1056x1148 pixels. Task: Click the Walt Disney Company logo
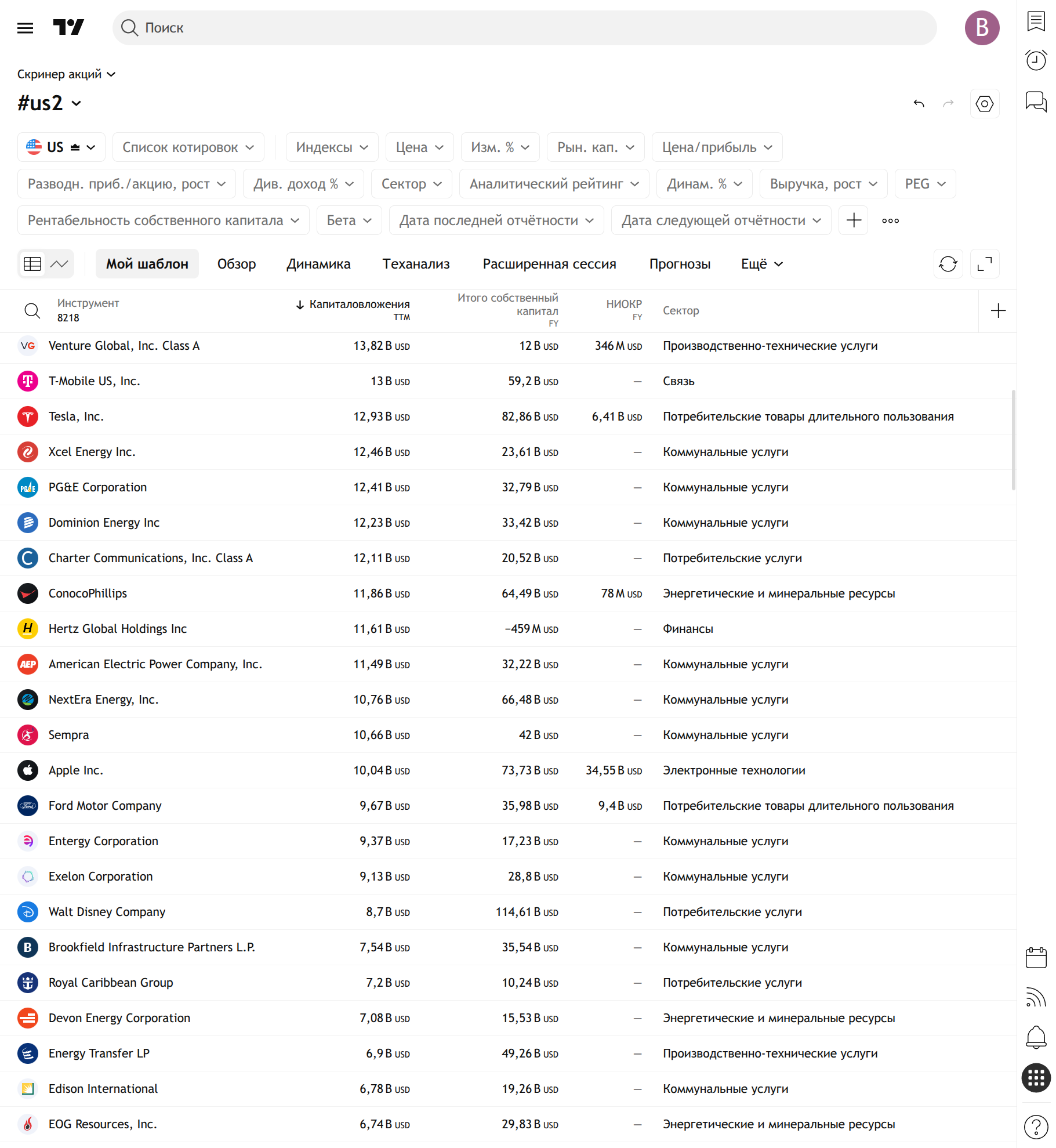click(x=28, y=912)
